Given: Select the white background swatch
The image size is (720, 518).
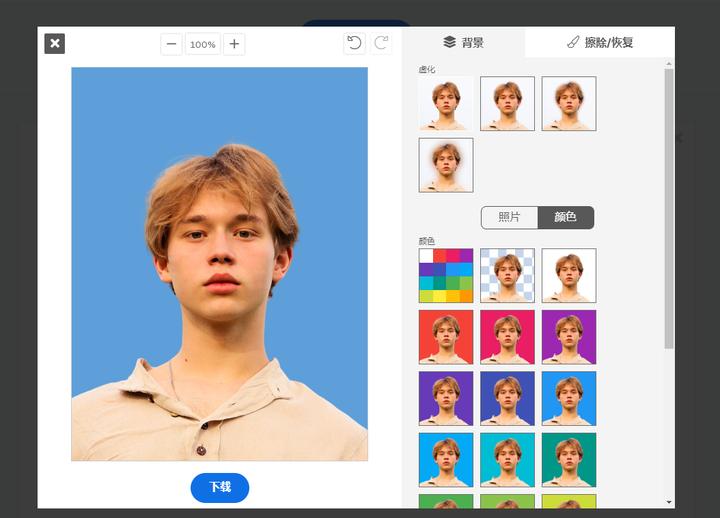Looking at the screenshot, I should [x=569, y=276].
